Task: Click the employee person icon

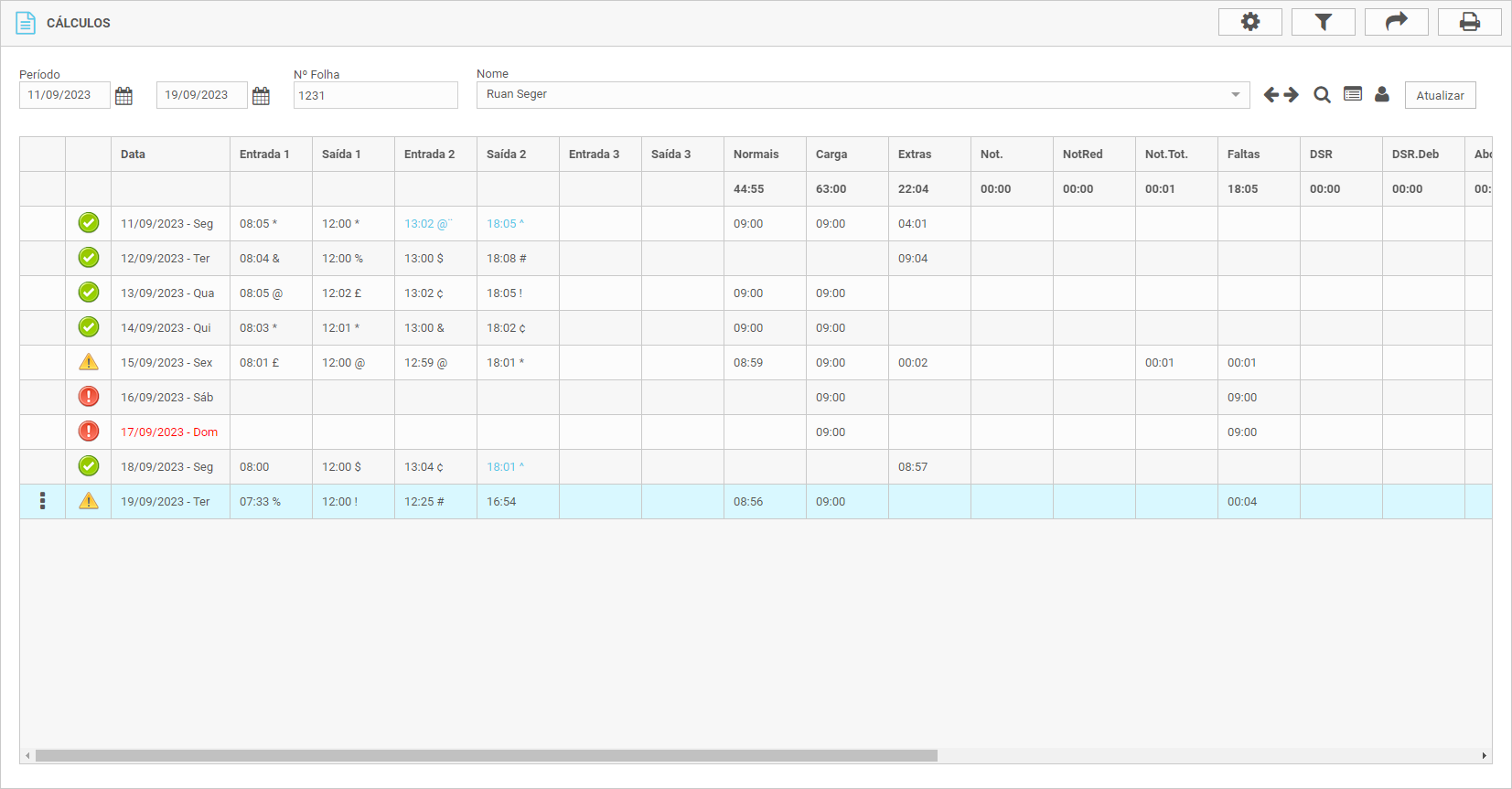Action: [x=1382, y=94]
